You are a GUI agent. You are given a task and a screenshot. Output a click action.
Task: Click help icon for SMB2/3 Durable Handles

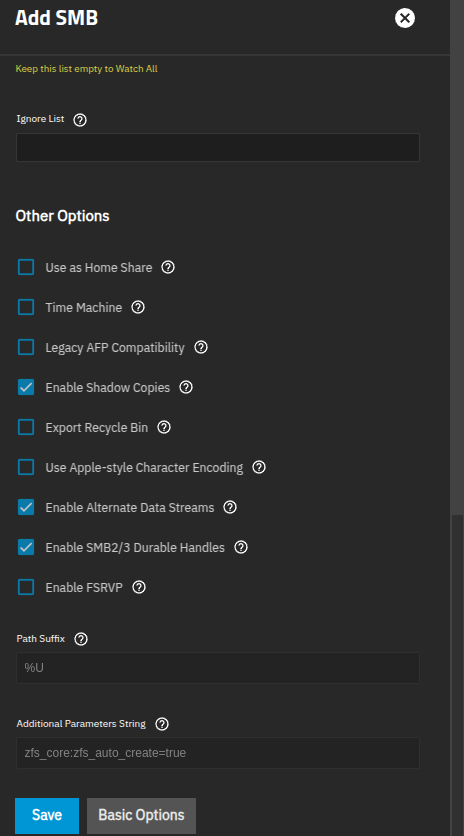point(241,547)
